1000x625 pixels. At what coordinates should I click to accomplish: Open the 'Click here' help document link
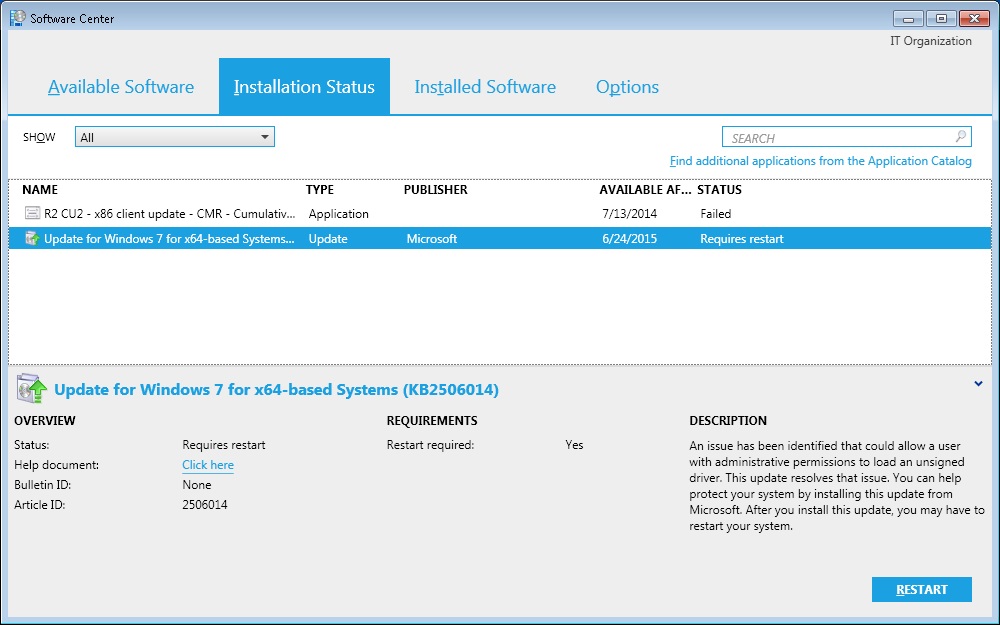click(x=208, y=465)
